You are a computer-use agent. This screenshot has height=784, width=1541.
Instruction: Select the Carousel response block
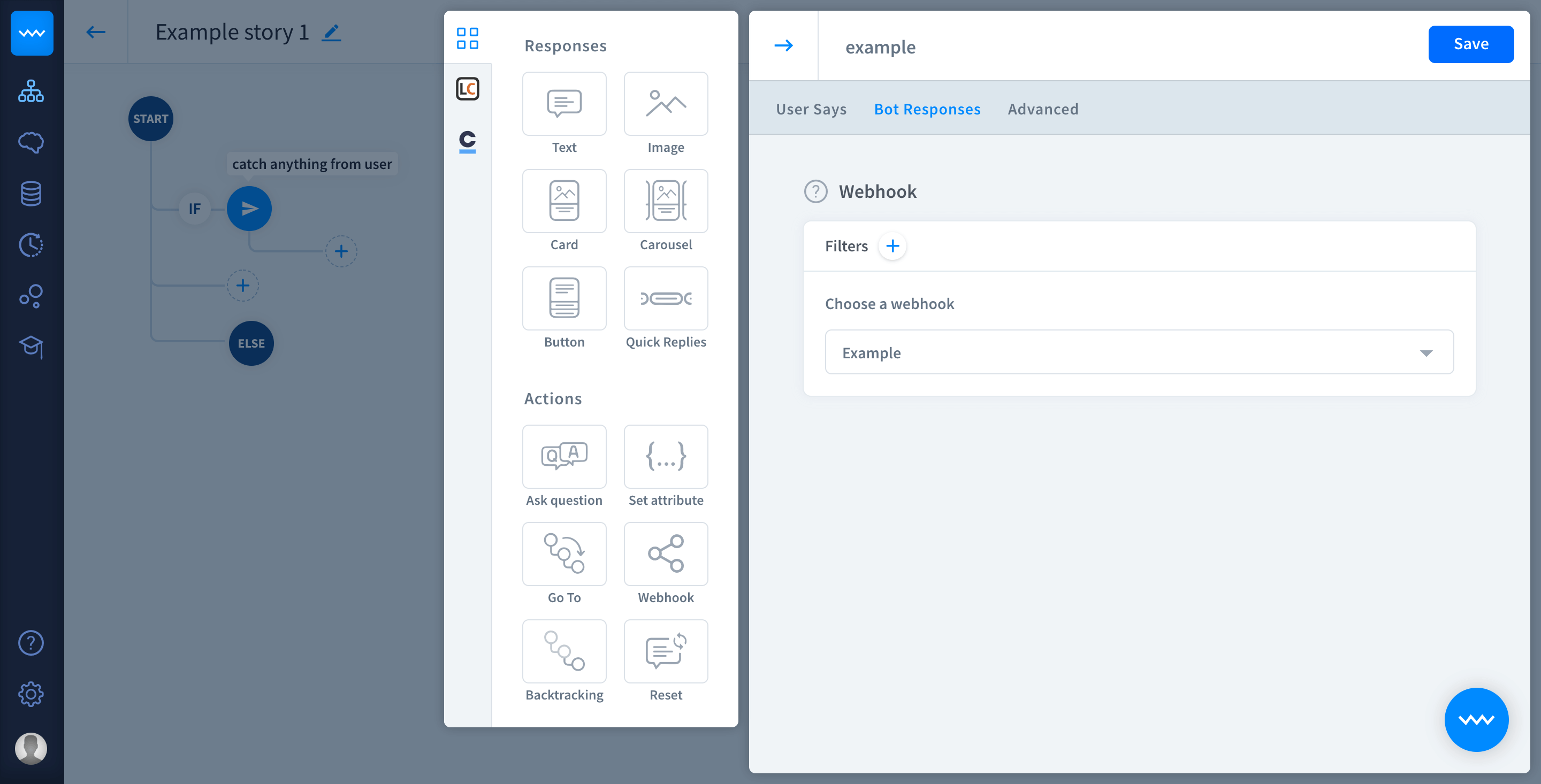coord(665,201)
